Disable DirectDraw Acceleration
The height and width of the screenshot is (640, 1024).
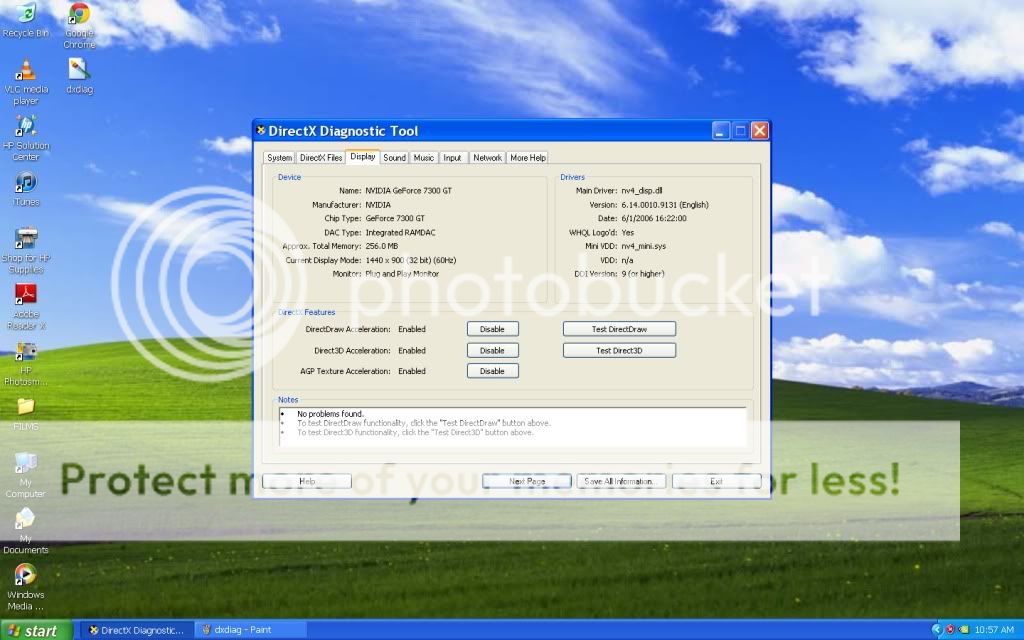(492, 329)
